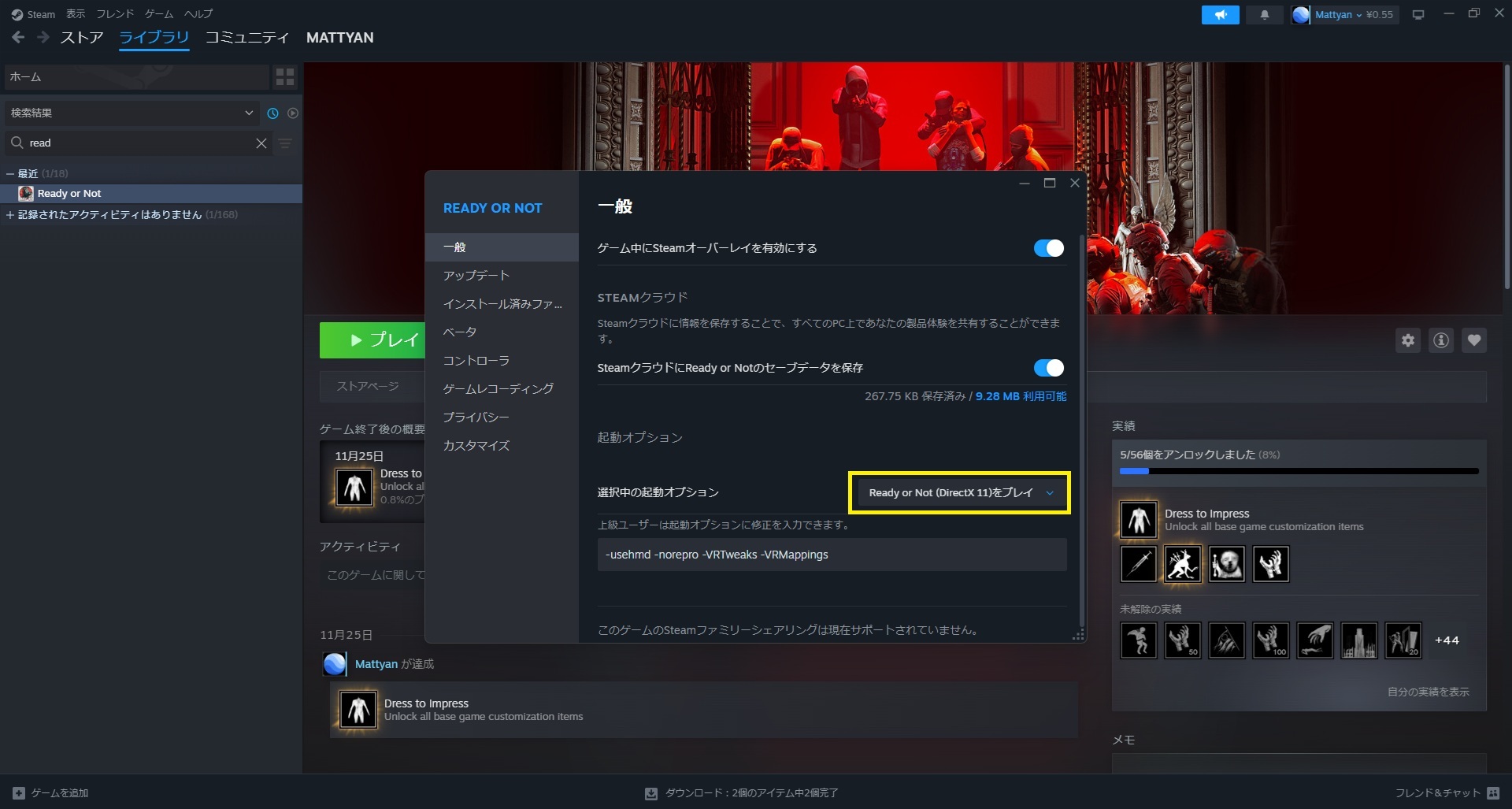Toggle Steam Cloud save data switch
Image resolution: width=1512 pixels, height=809 pixels.
1048,368
